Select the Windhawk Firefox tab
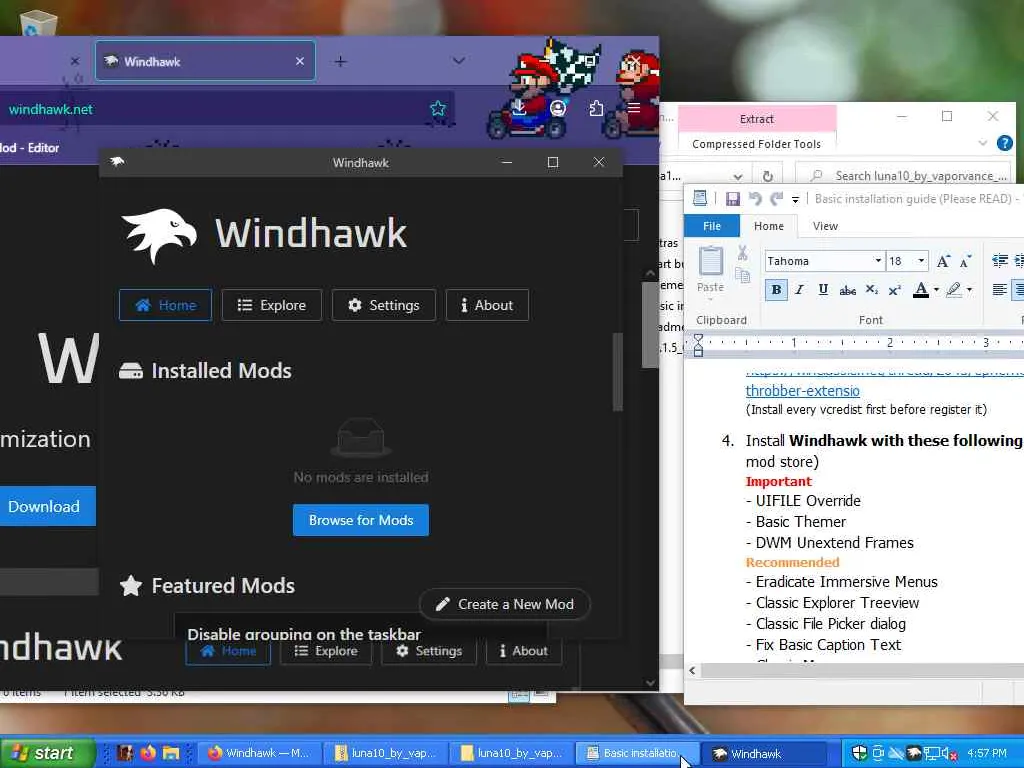1024x768 pixels. click(205, 61)
